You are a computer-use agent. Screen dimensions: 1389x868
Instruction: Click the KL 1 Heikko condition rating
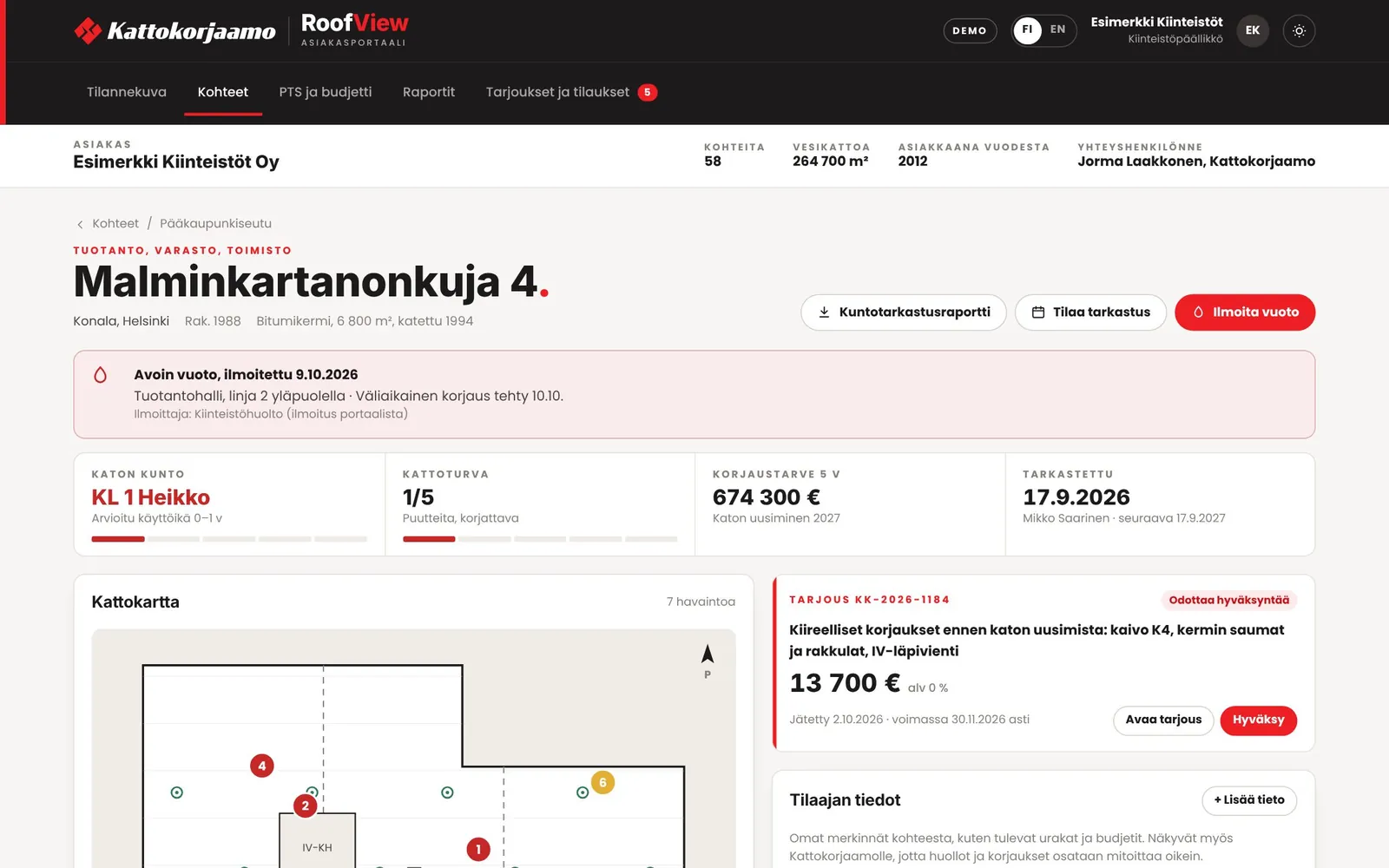151,497
